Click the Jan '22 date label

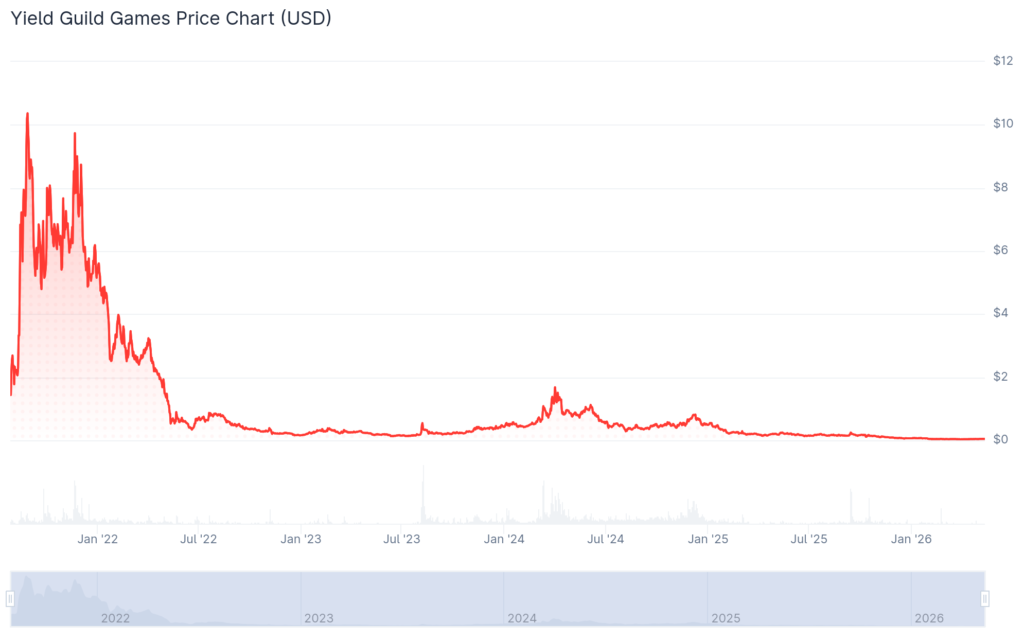[x=97, y=539]
